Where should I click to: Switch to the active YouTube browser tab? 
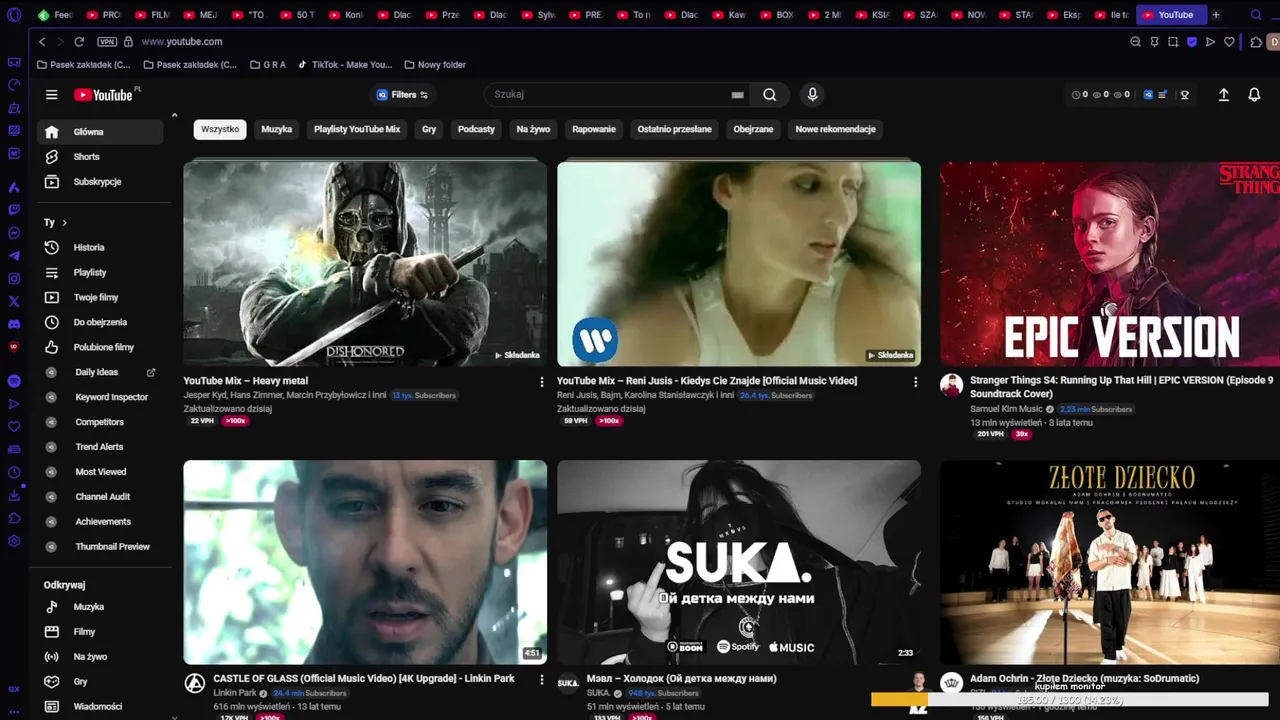[1171, 15]
